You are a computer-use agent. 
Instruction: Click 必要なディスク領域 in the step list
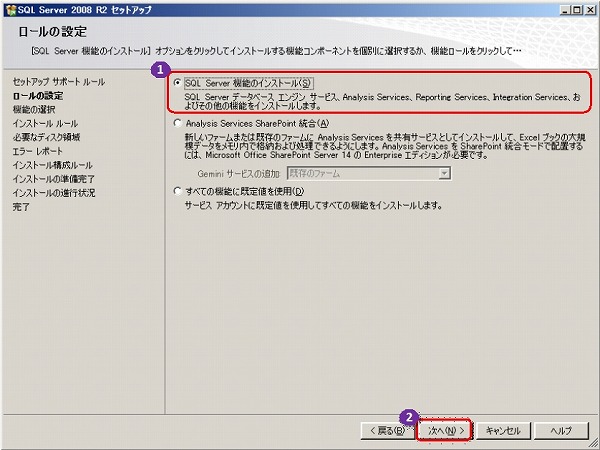46,137
